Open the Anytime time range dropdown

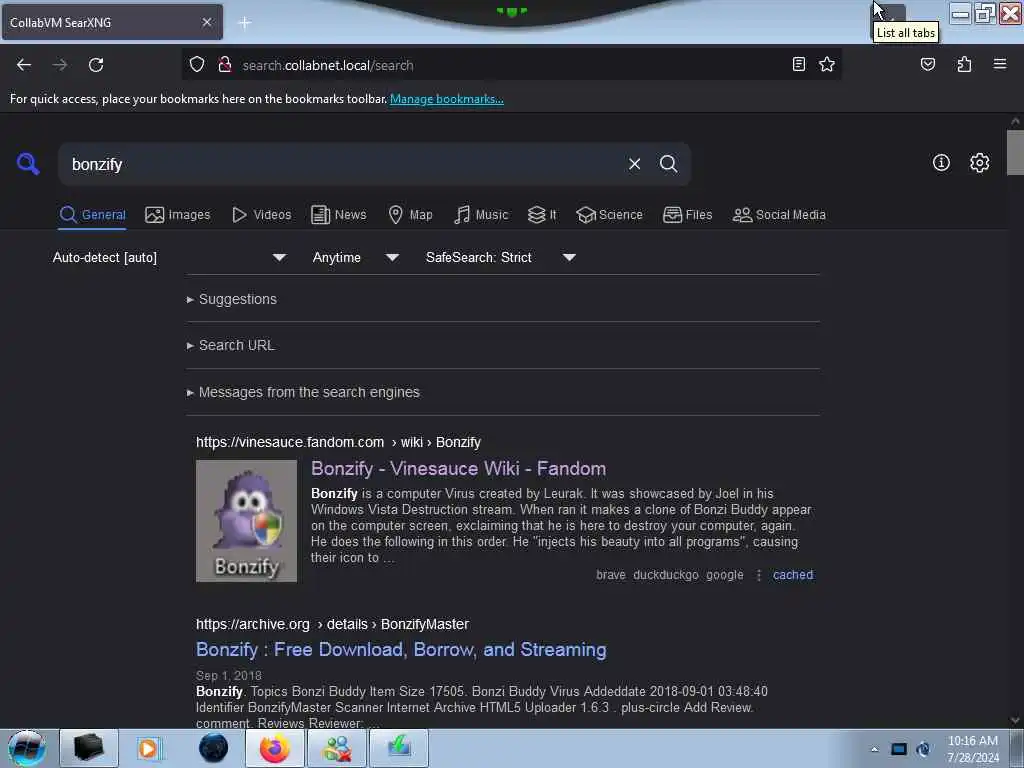pyautogui.click(x=355, y=257)
